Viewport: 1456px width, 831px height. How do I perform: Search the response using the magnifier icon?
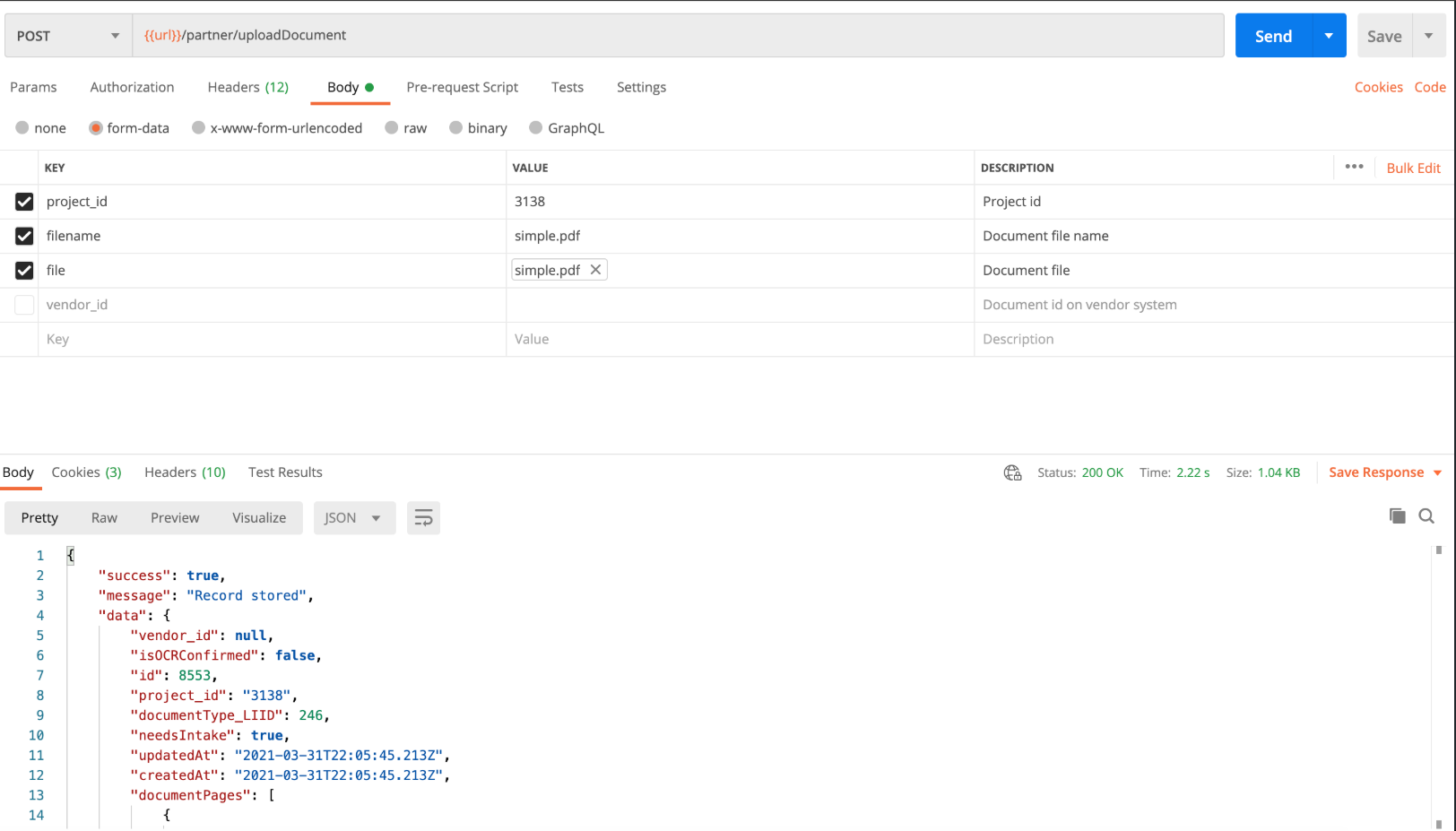pos(1426,515)
